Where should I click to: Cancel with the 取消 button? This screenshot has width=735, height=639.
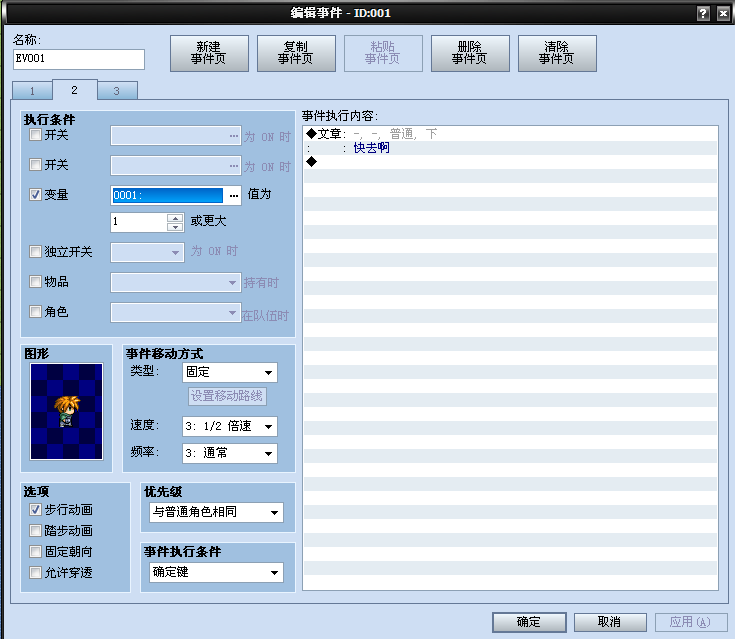pos(610,622)
